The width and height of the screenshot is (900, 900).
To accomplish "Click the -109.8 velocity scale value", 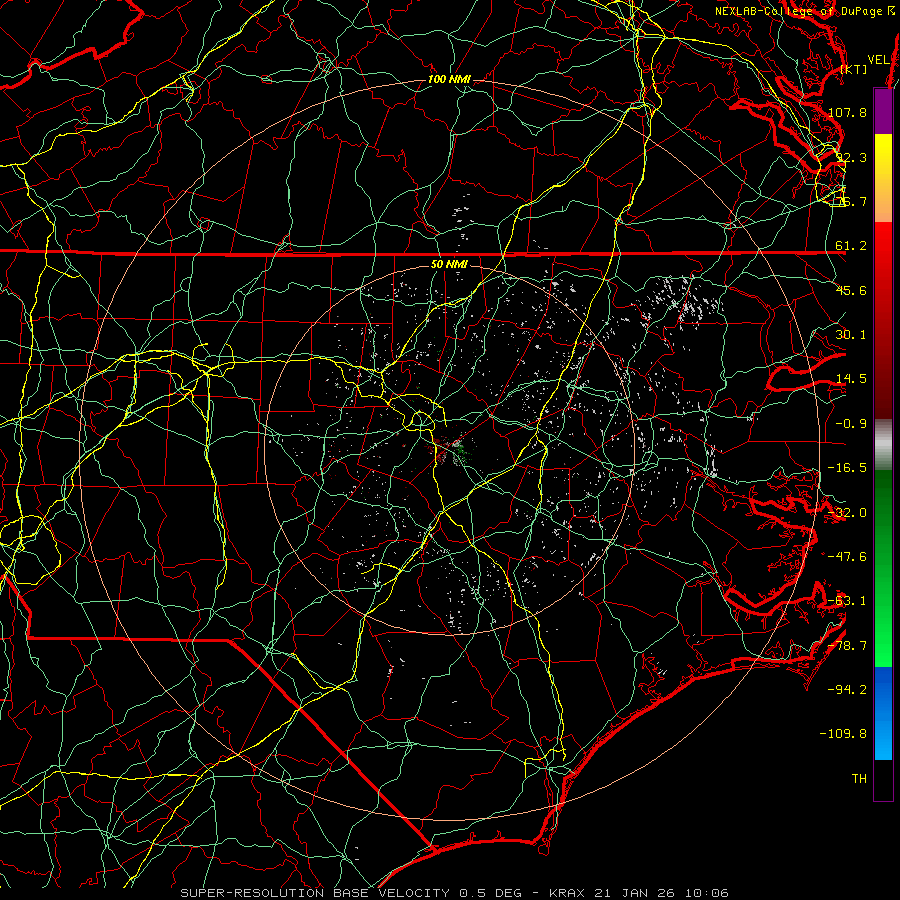I will click(844, 734).
